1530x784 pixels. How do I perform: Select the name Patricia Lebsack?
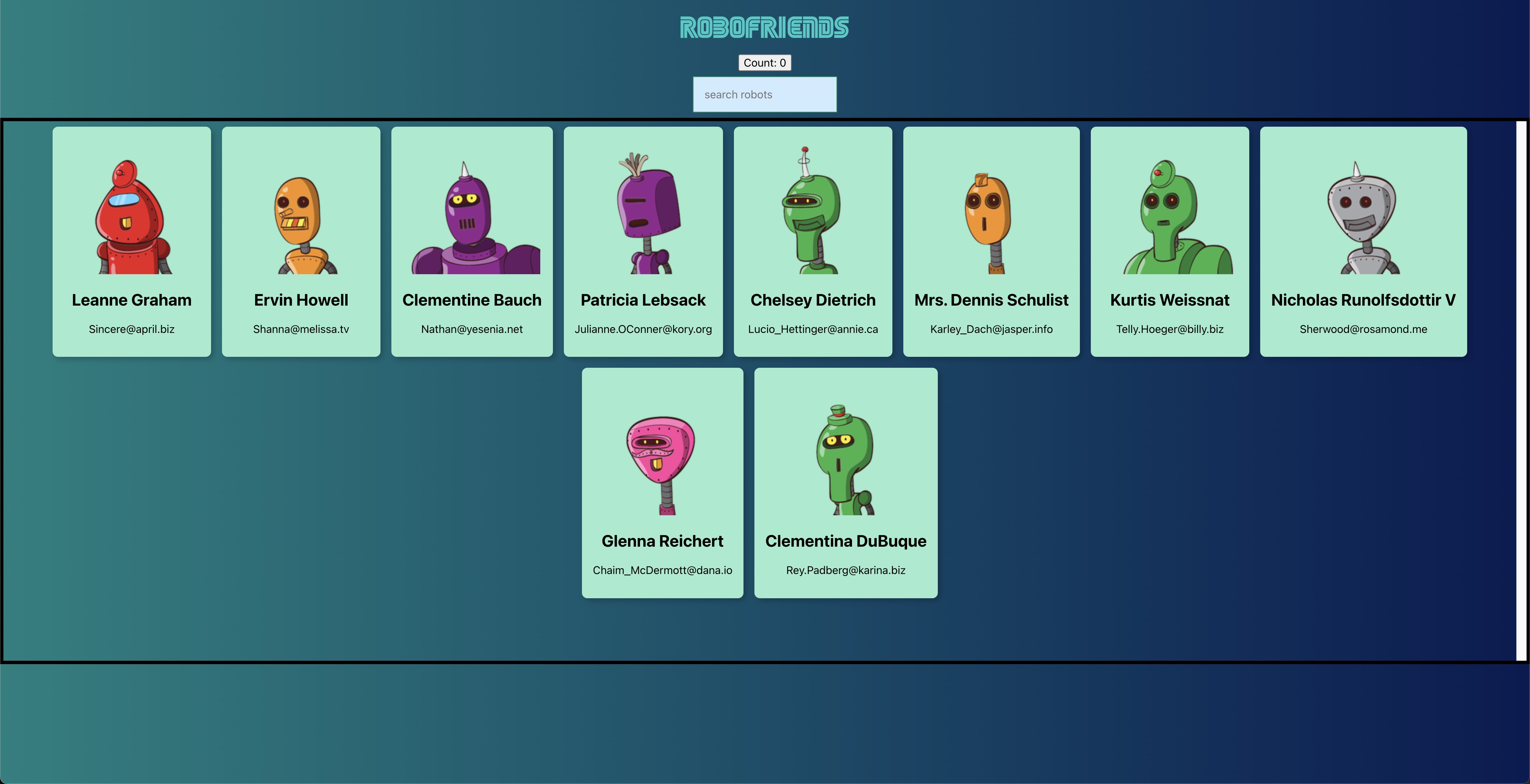(x=643, y=300)
